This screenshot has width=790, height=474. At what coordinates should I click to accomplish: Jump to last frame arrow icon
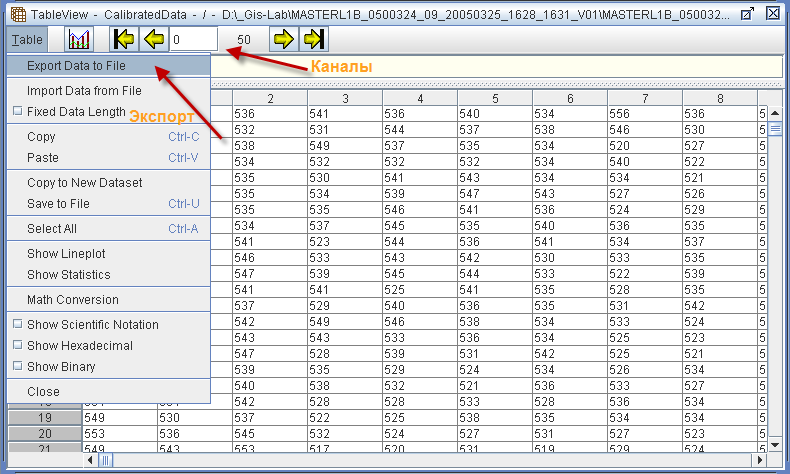313,40
